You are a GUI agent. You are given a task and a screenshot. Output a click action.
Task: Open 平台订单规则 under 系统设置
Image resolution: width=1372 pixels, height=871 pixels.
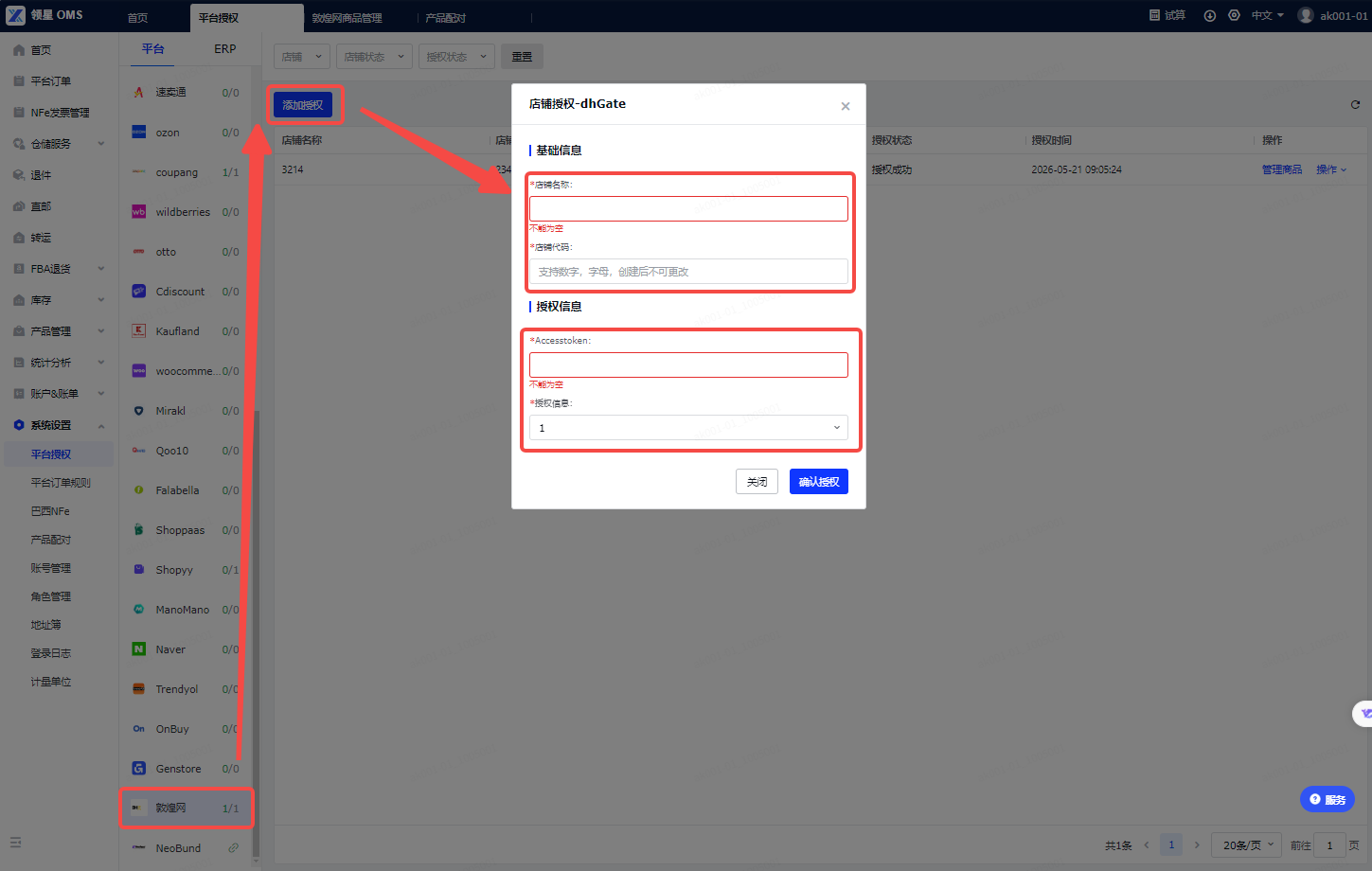click(61, 483)
